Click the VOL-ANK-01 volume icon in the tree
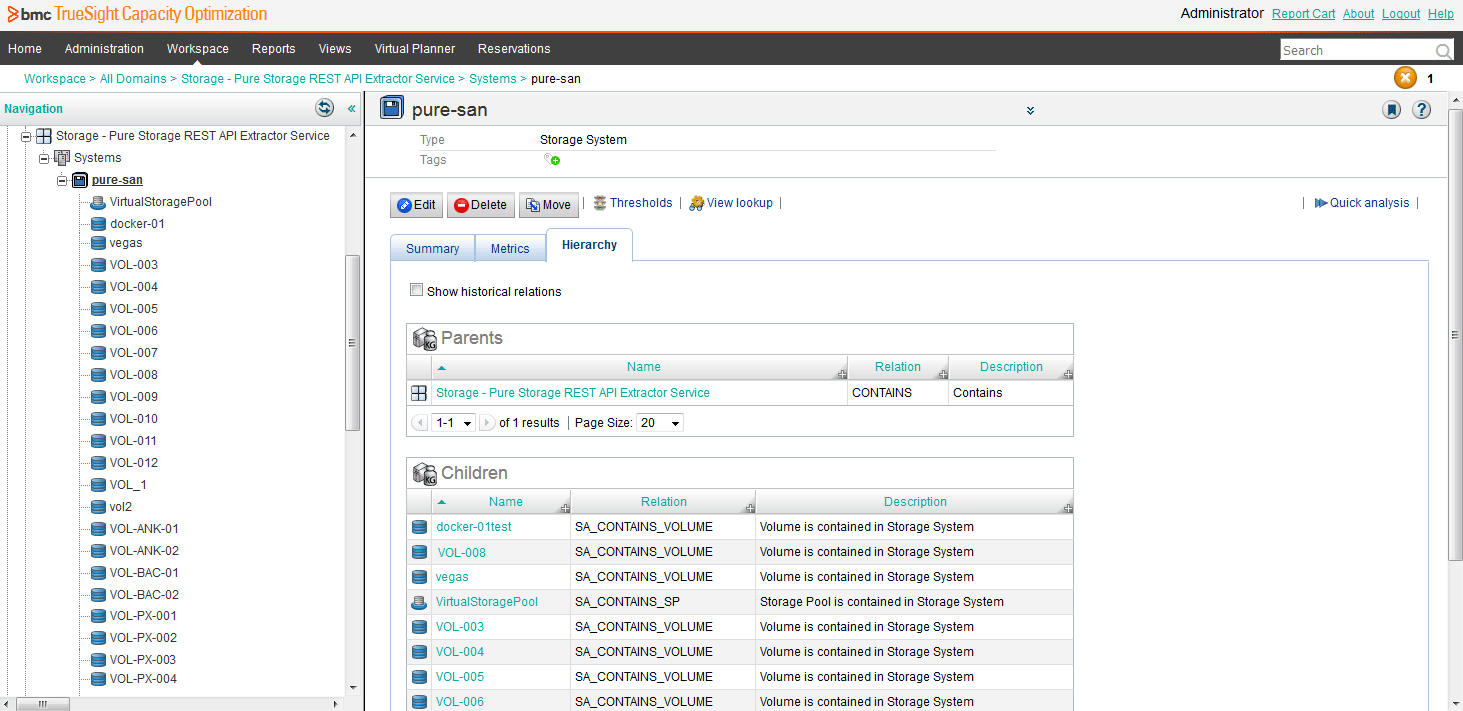This screenshot has height=711, width=1463. (98, 529)
